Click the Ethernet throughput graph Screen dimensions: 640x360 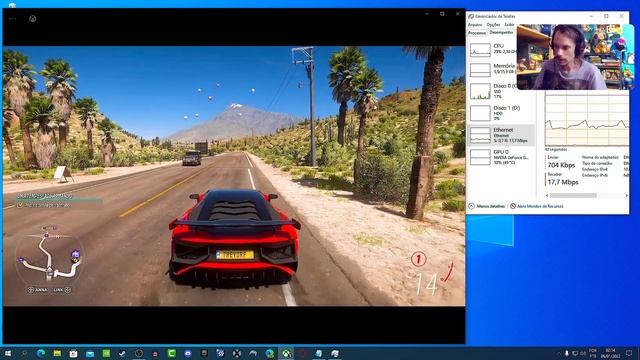(x=587, y=118)
